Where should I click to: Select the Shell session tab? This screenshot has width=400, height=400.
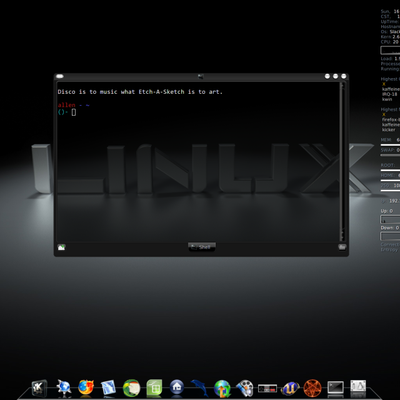pos(202,247)
